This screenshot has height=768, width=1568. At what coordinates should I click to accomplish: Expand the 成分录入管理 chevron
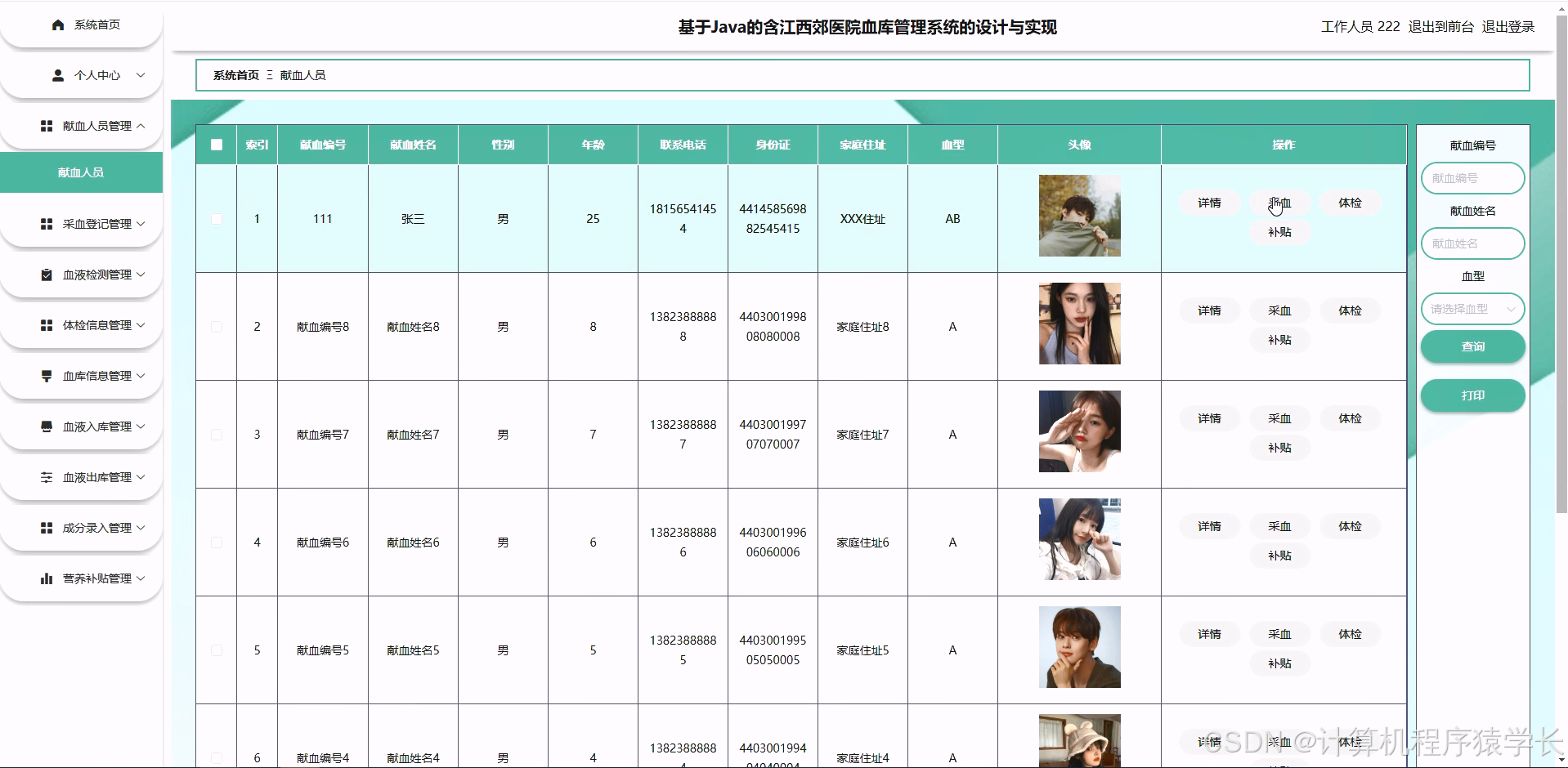pos(141,528)
